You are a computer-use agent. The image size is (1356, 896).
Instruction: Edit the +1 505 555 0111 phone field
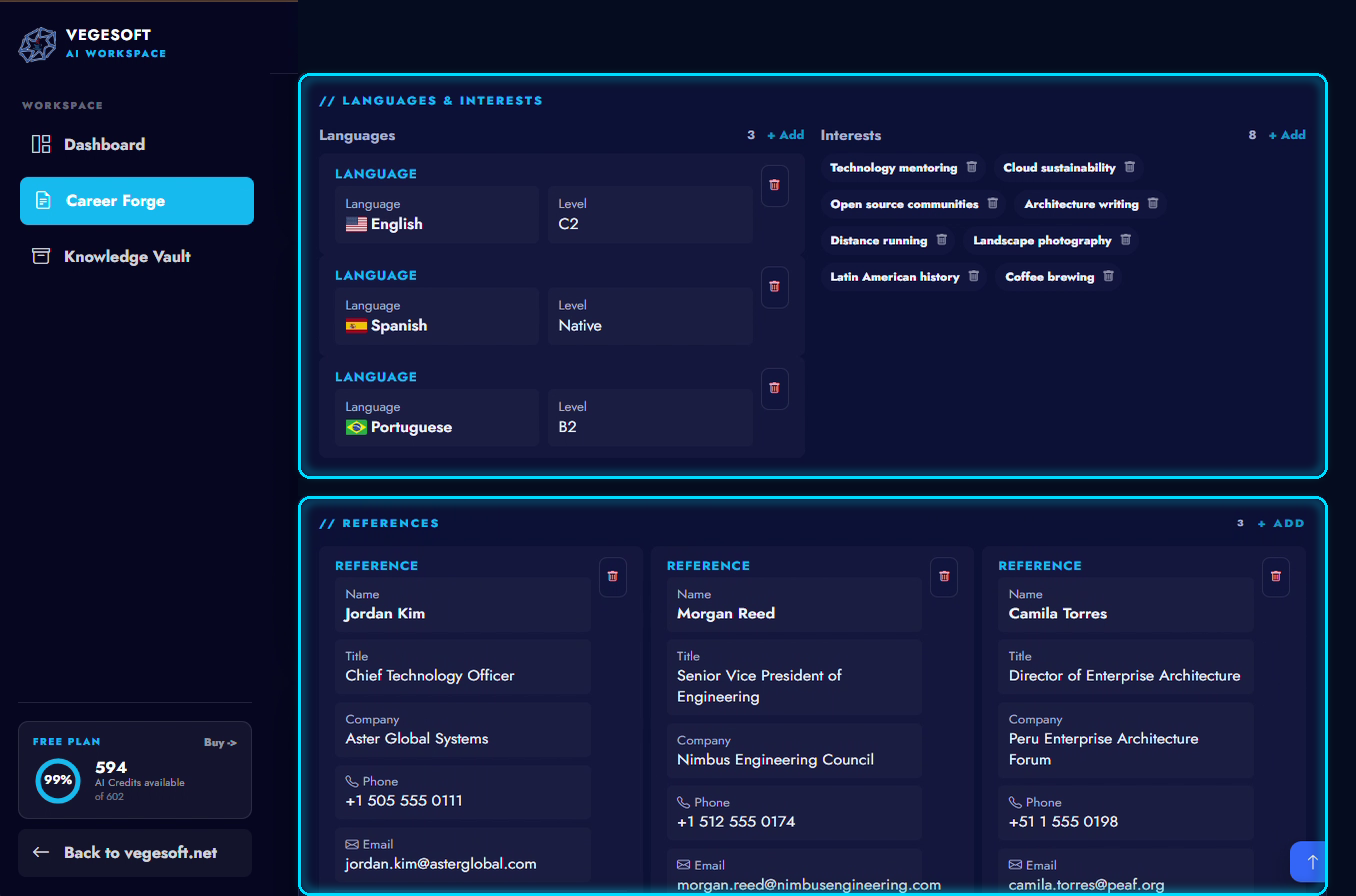463,792
